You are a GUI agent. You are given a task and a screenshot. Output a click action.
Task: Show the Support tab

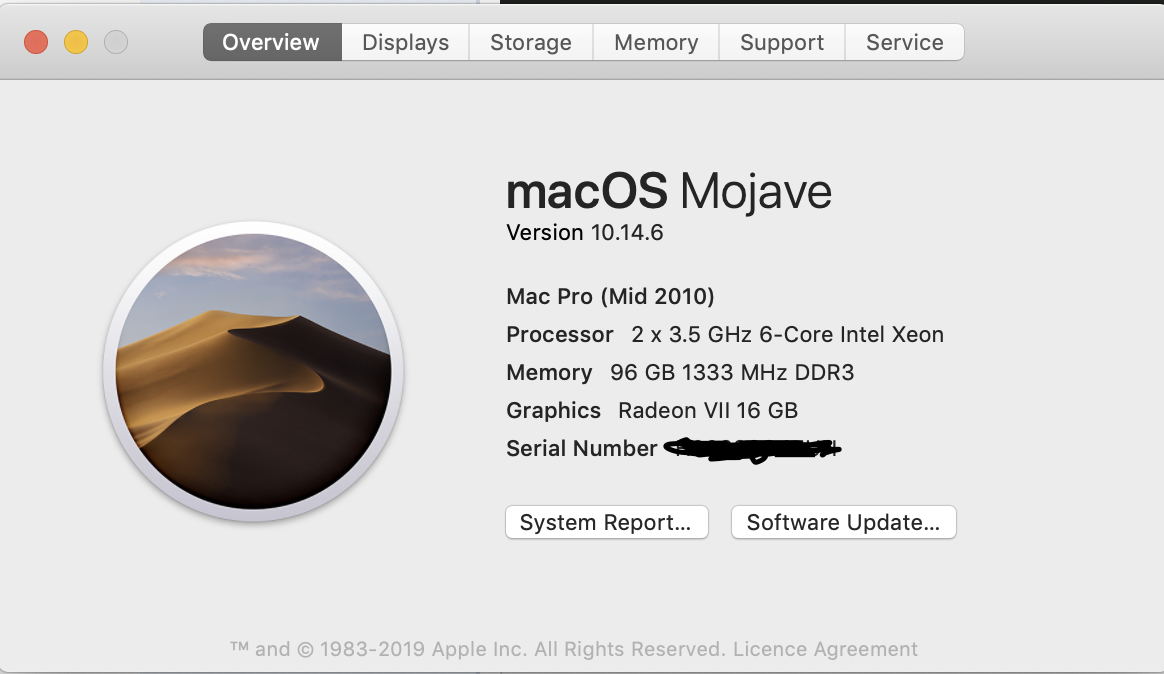[782, 42]
